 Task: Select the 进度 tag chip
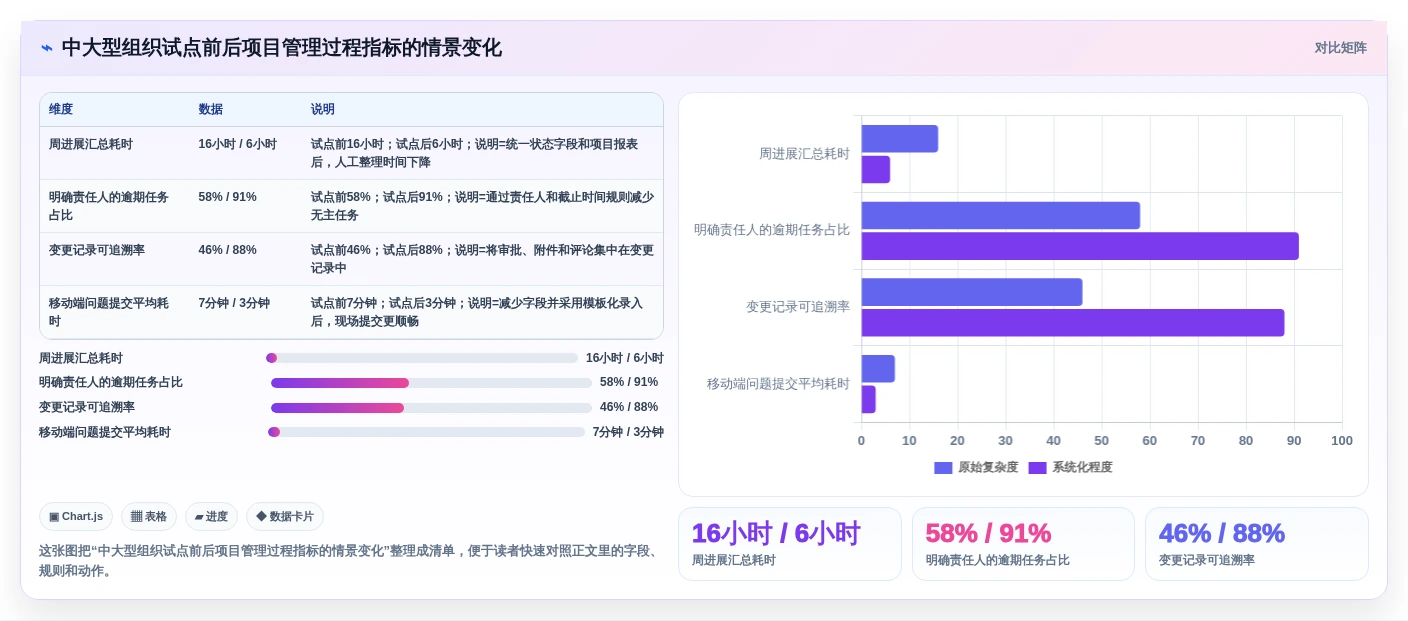(211, 516)
